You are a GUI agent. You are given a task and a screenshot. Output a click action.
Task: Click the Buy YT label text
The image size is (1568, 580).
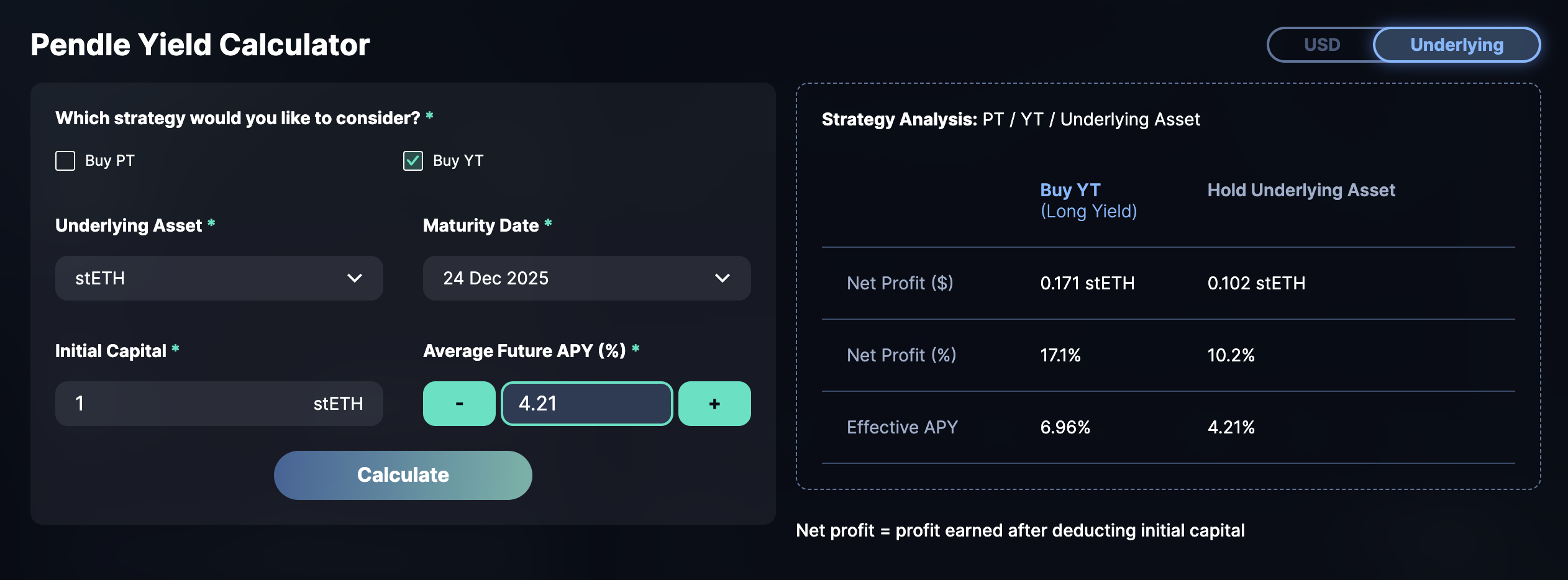click(x=458, y=161)
